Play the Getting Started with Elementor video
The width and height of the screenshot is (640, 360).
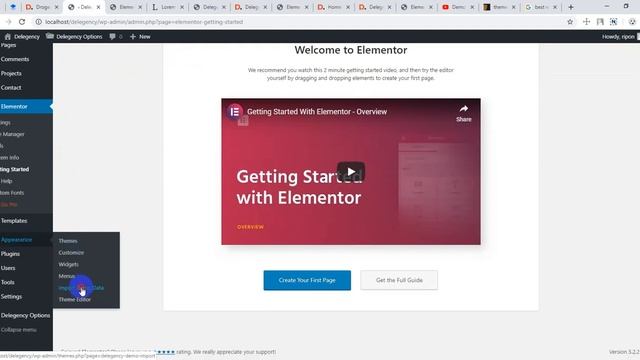tap(351, 172)
